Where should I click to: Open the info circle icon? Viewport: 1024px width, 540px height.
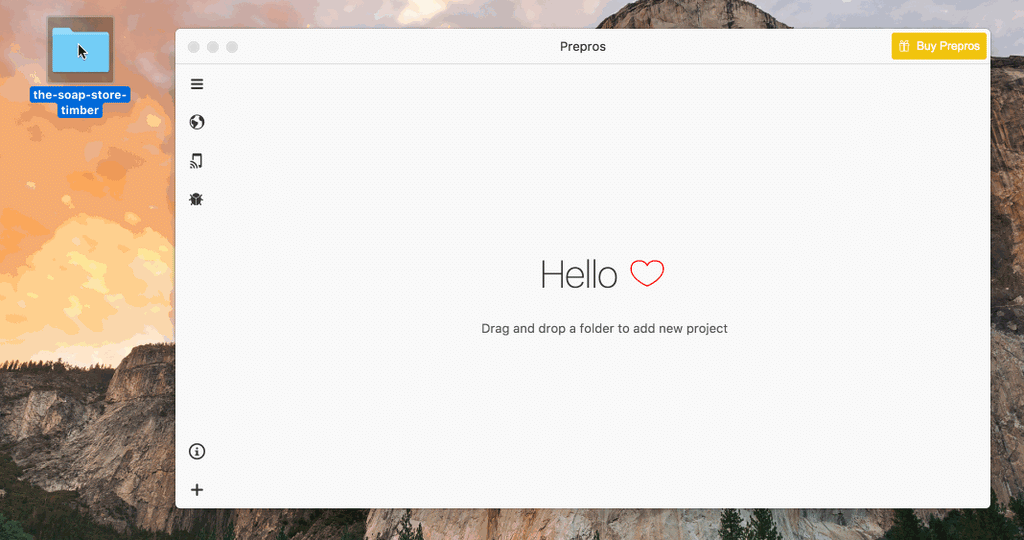(x=197, y=451)
